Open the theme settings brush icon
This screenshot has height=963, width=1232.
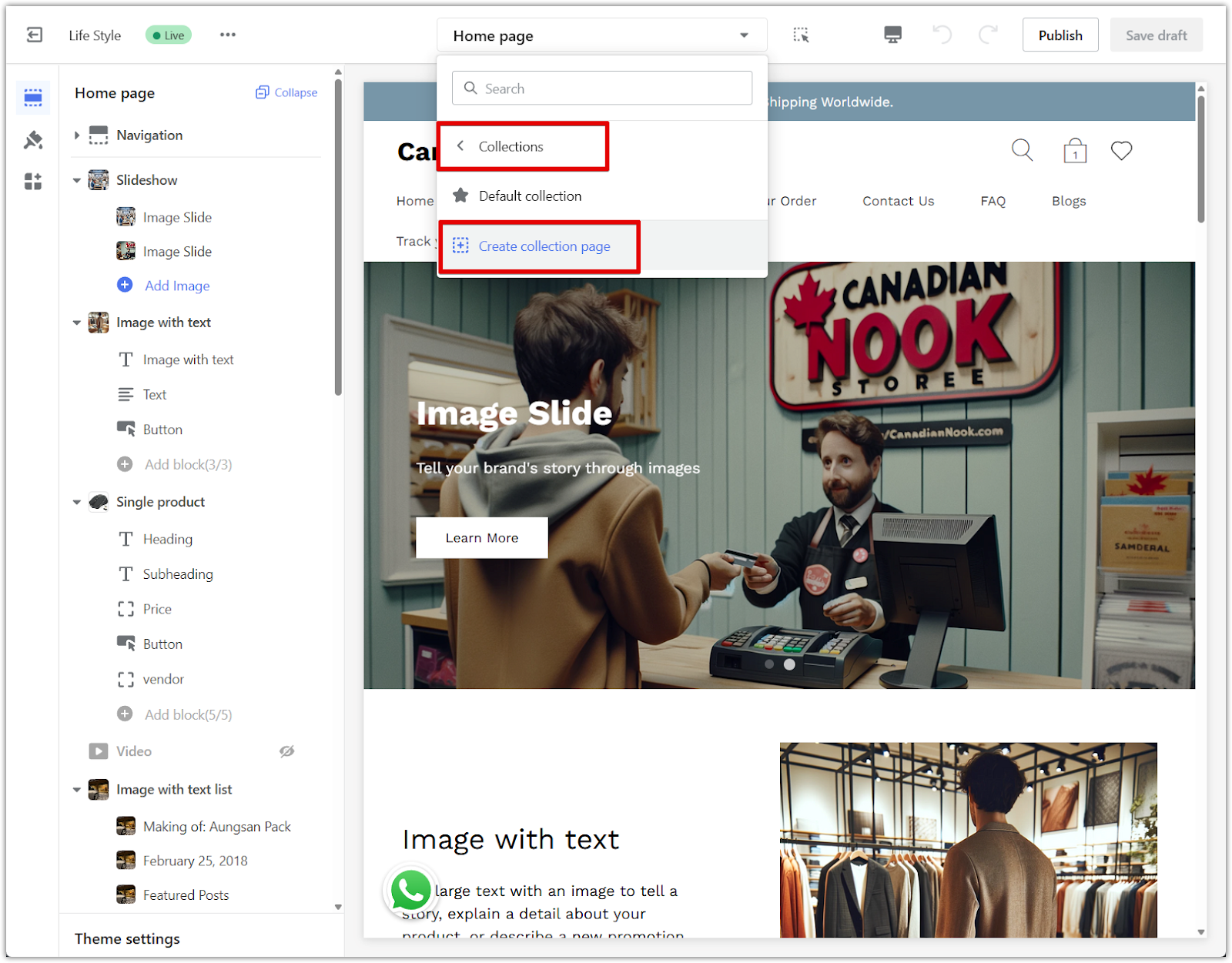pos(33,140)
